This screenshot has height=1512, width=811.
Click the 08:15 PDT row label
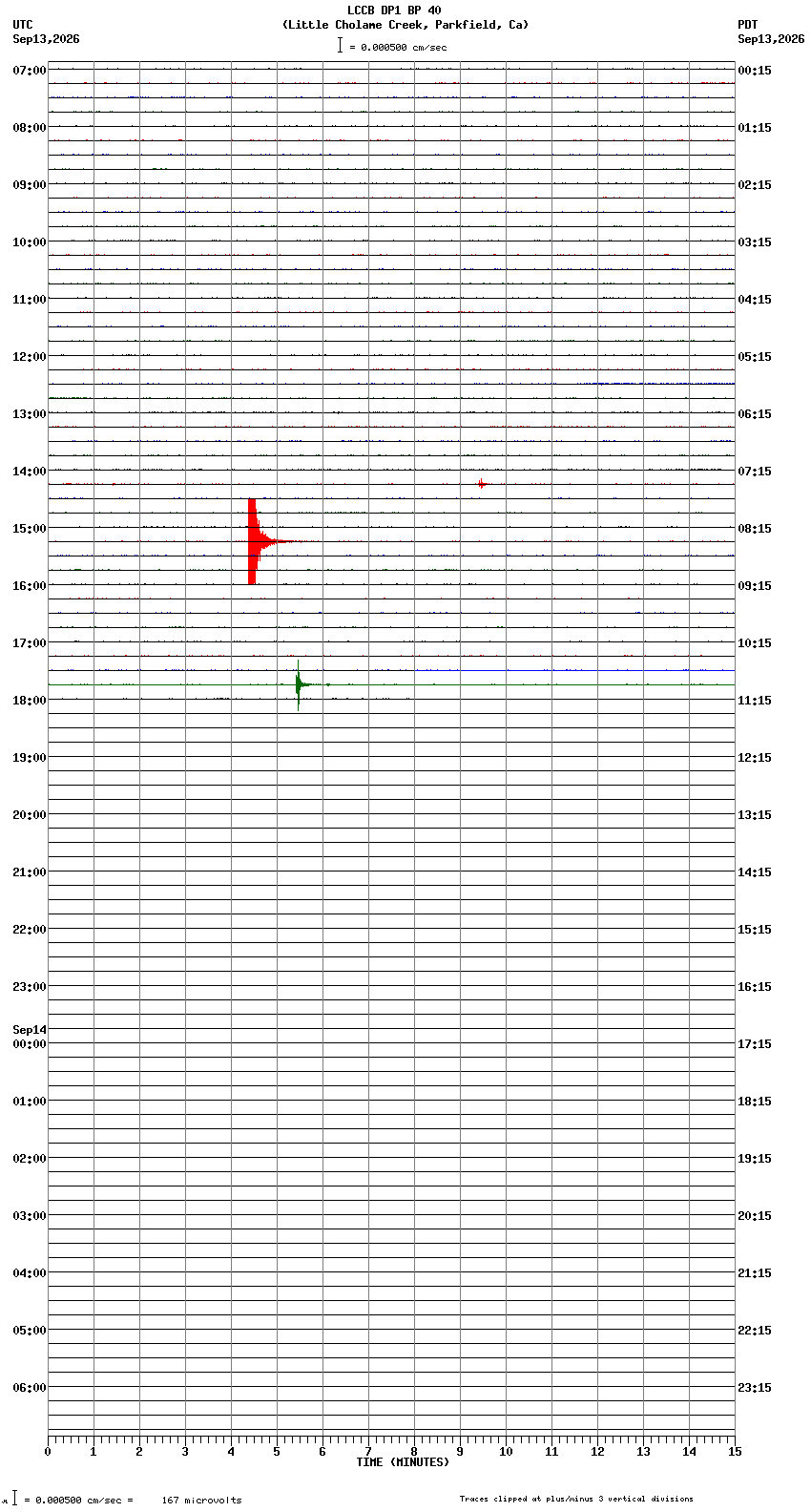755,529
